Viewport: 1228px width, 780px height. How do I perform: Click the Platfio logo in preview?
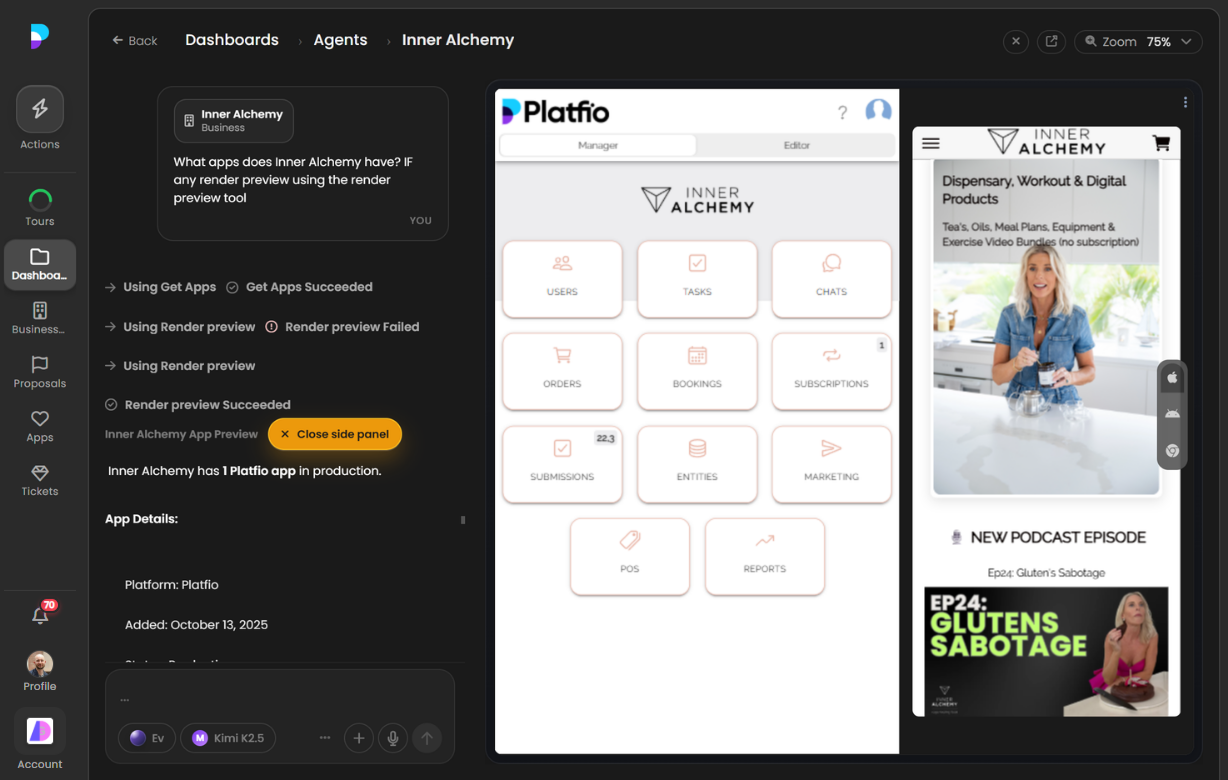(556, 112)
